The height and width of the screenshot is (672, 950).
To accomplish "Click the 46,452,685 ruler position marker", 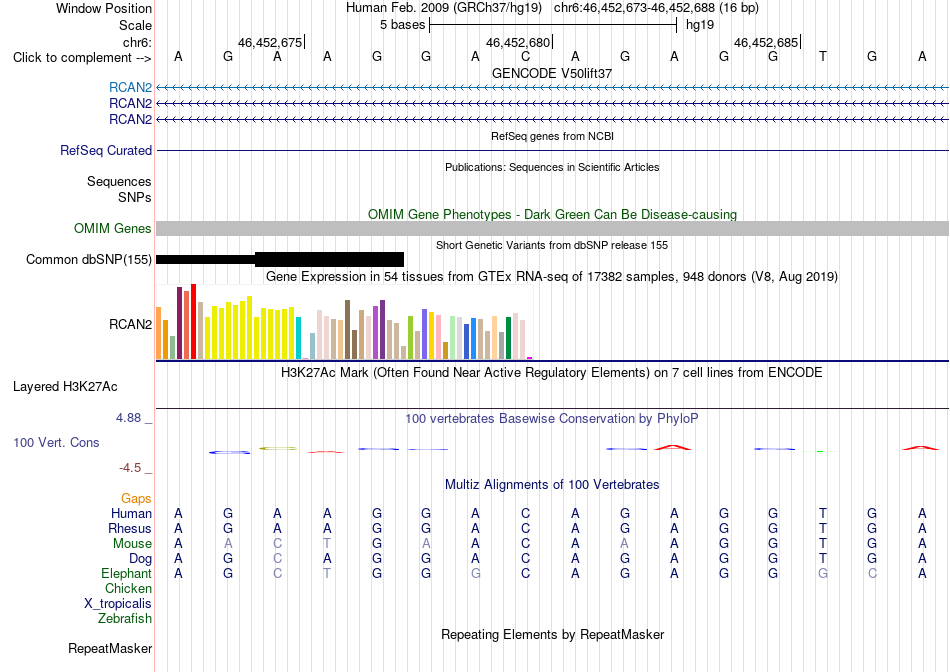I will [x=766, y=42].
